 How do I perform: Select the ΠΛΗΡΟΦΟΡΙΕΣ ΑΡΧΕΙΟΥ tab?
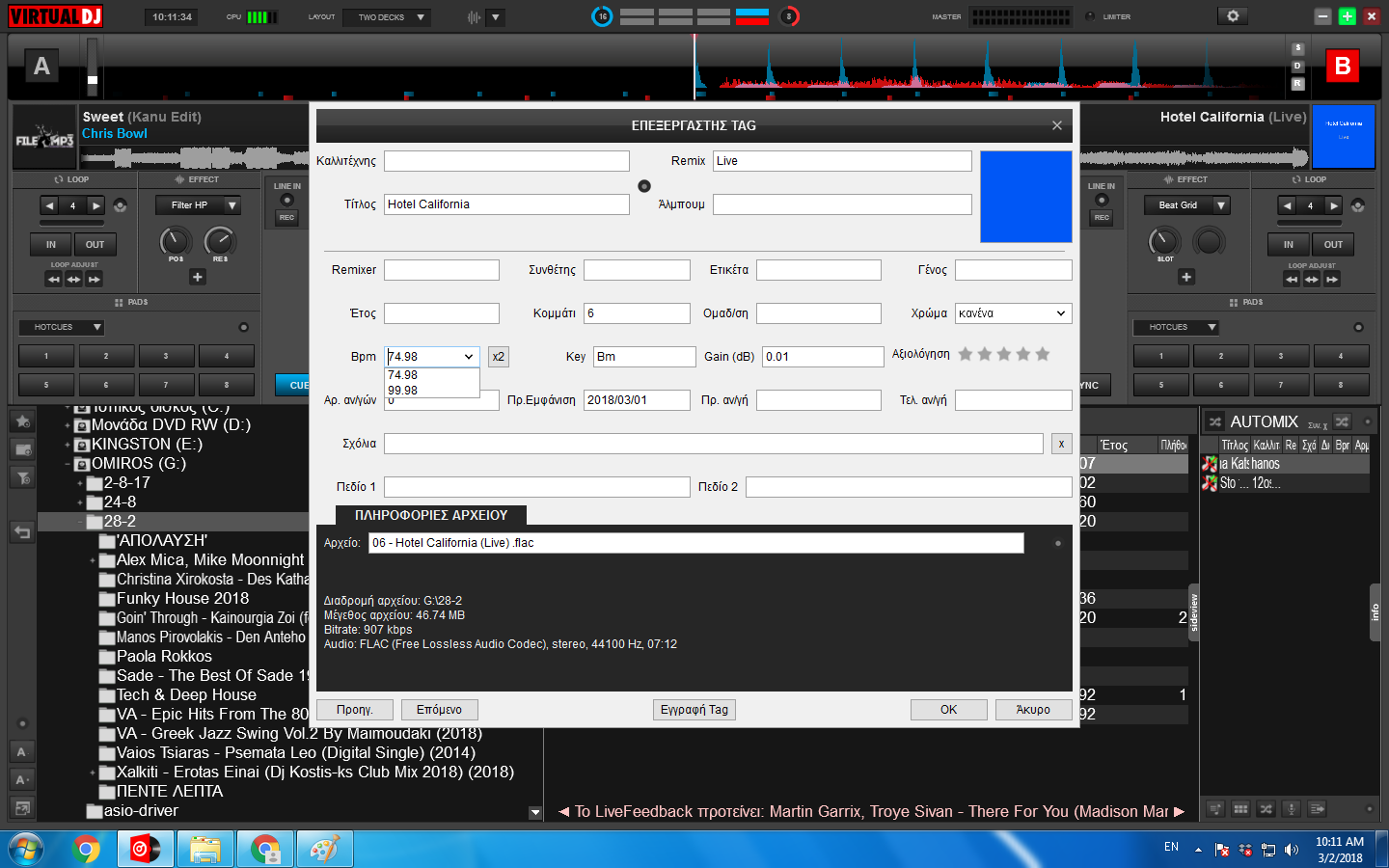(x=430, y=515)
